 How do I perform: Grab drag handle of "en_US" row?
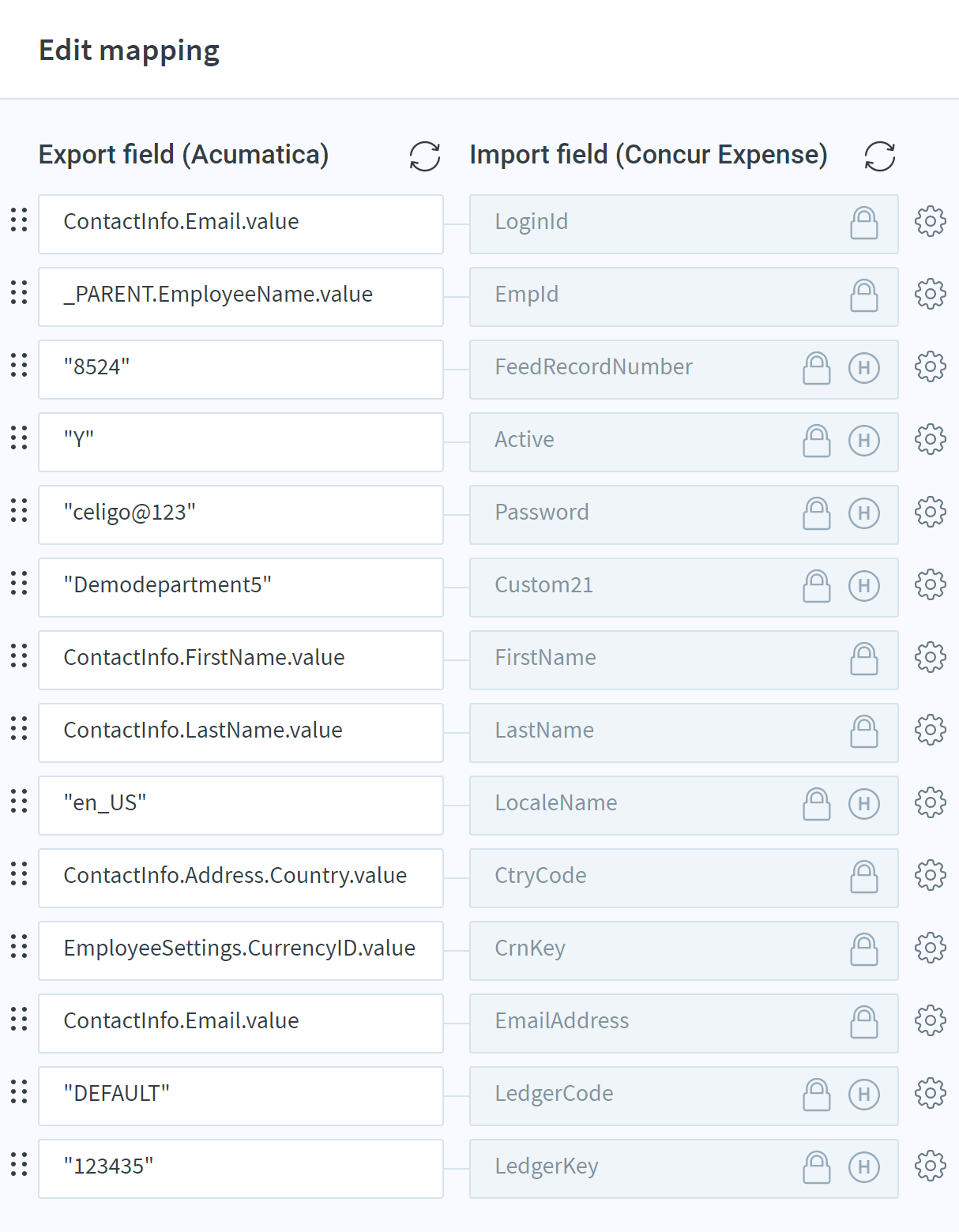19,802
